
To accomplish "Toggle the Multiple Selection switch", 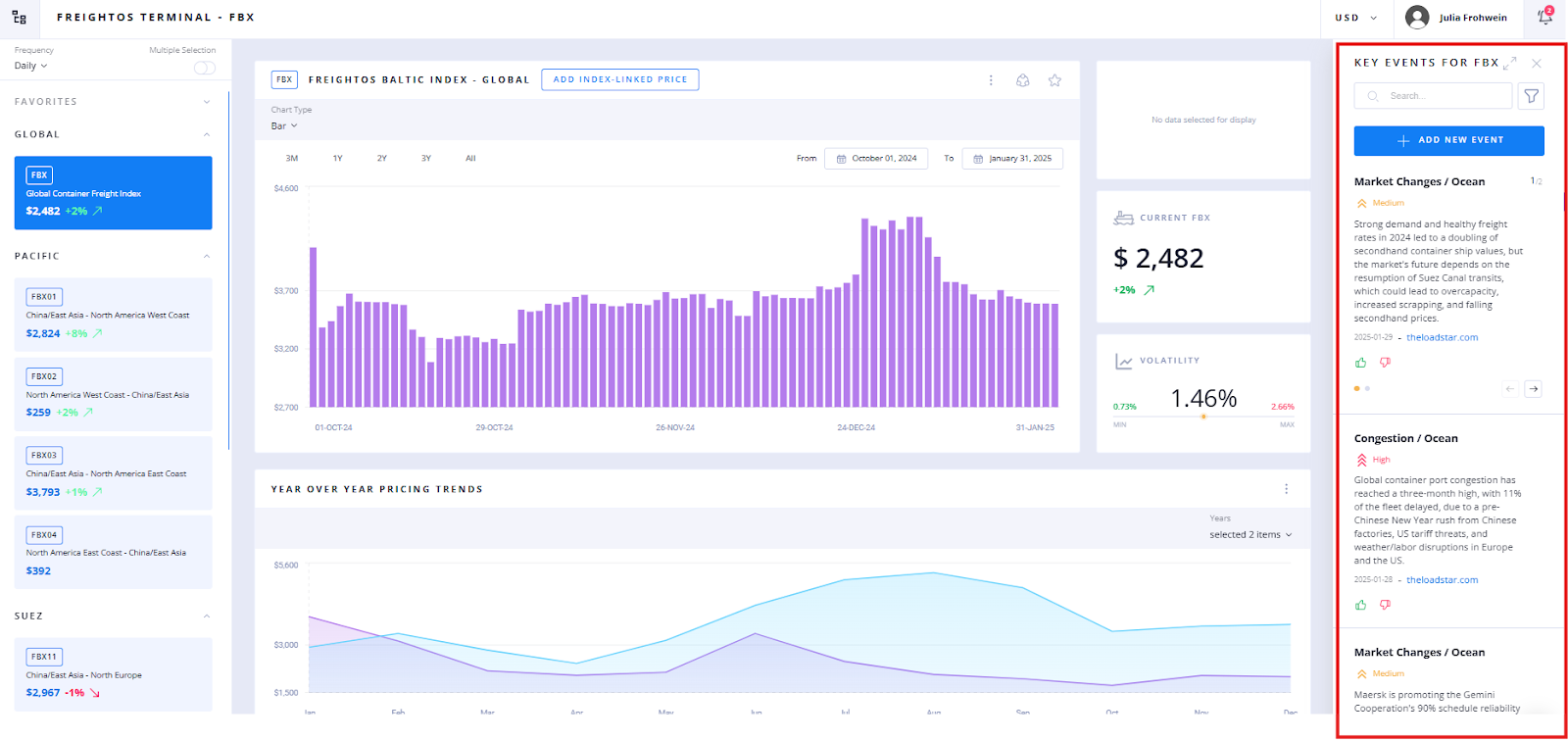I will point(204,68).
